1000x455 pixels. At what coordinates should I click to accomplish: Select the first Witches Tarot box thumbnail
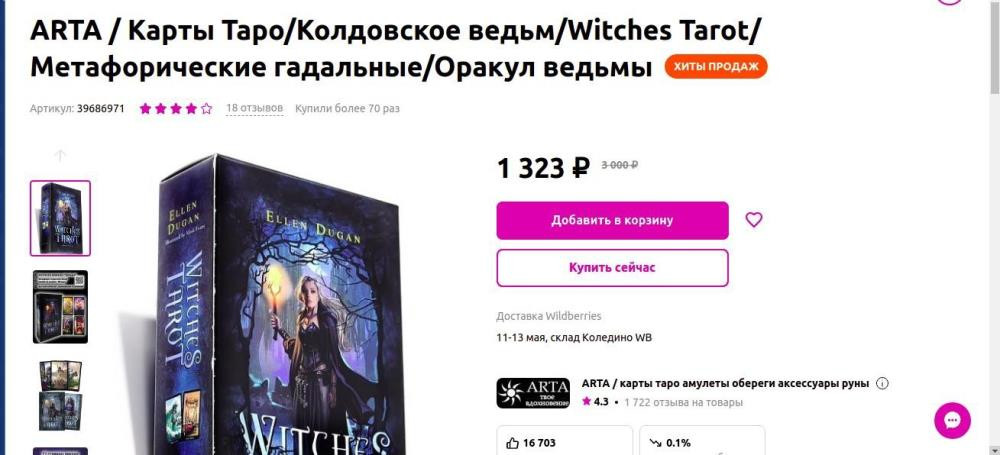click(x=61, y=218)
